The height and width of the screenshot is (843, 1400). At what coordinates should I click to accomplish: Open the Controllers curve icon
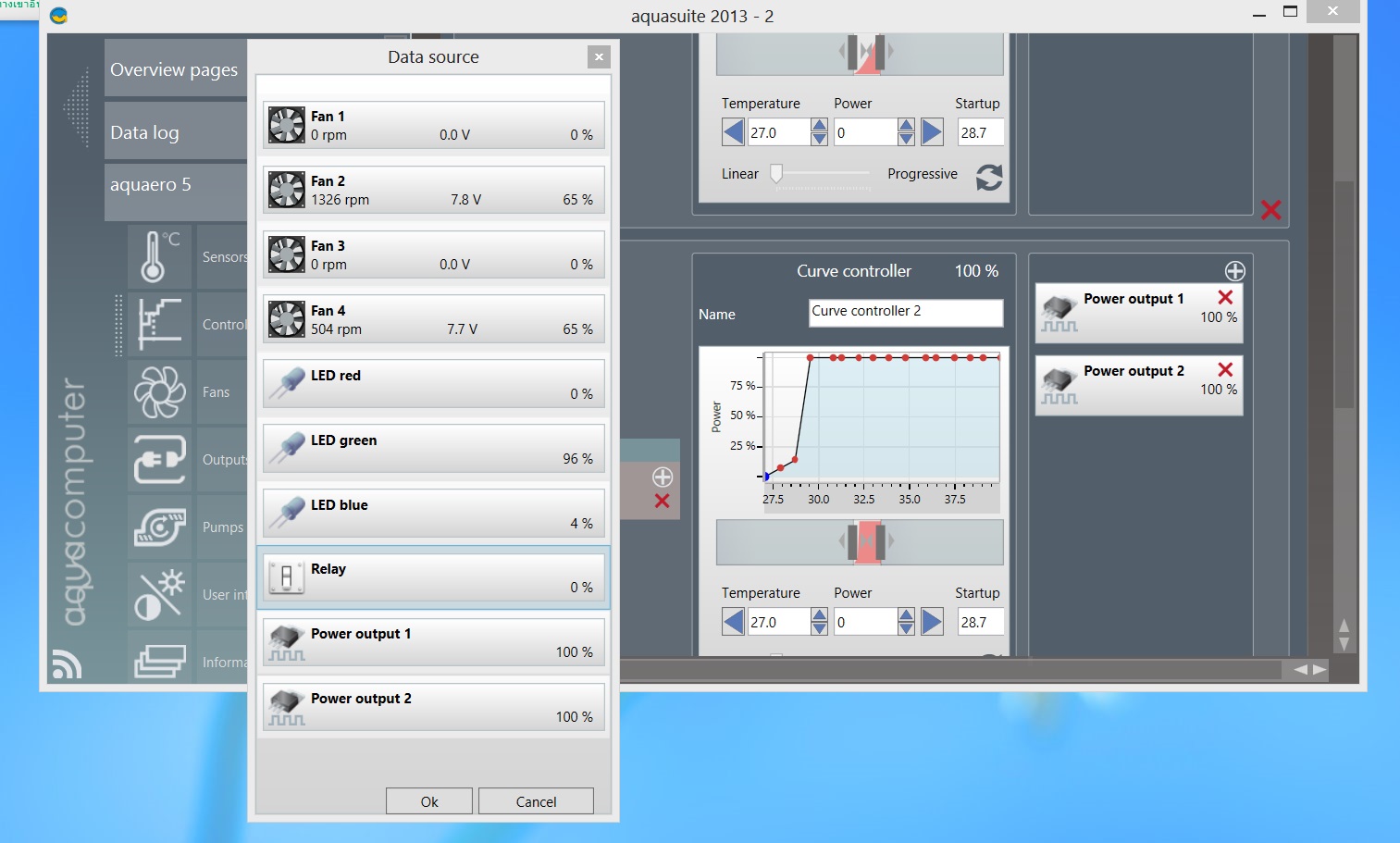coord(159,324)
